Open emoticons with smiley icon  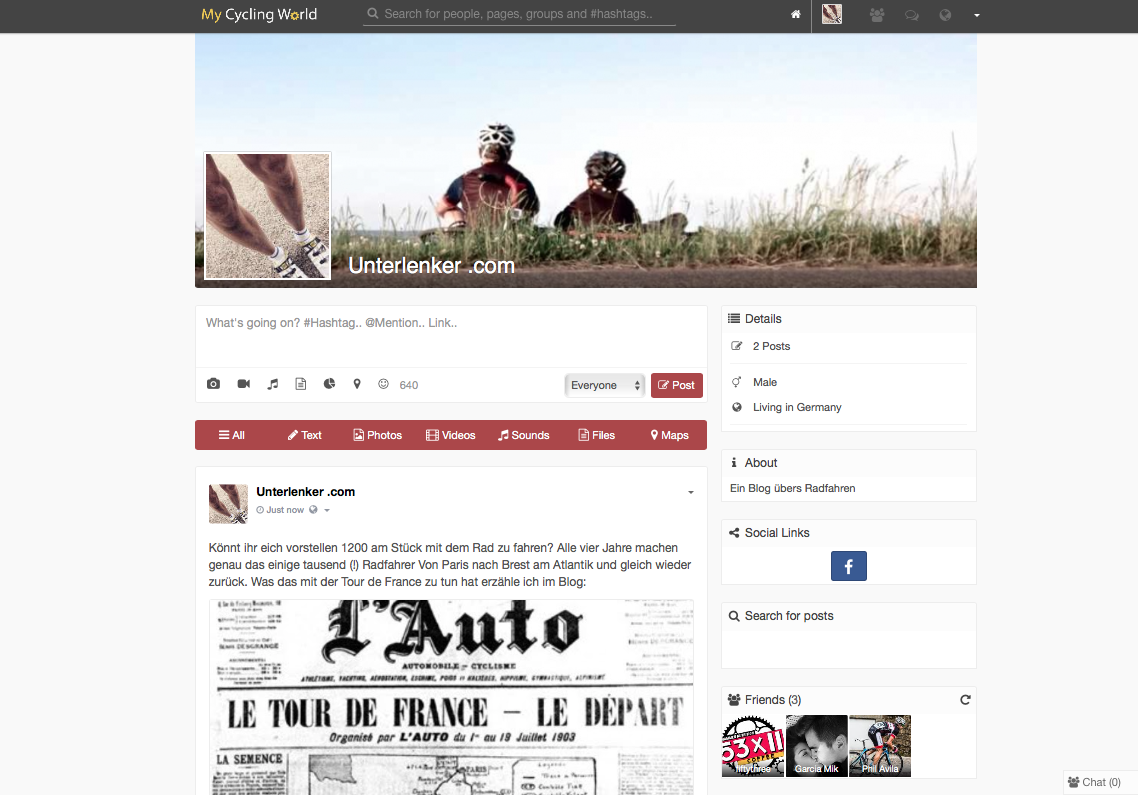coord(383,384)
